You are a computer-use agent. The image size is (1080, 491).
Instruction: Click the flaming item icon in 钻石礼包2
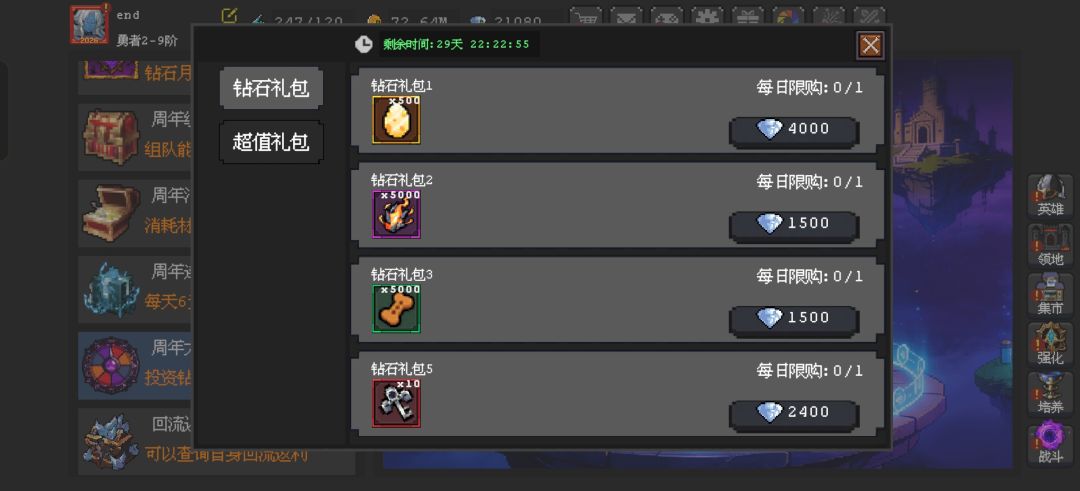pos(396,214)
